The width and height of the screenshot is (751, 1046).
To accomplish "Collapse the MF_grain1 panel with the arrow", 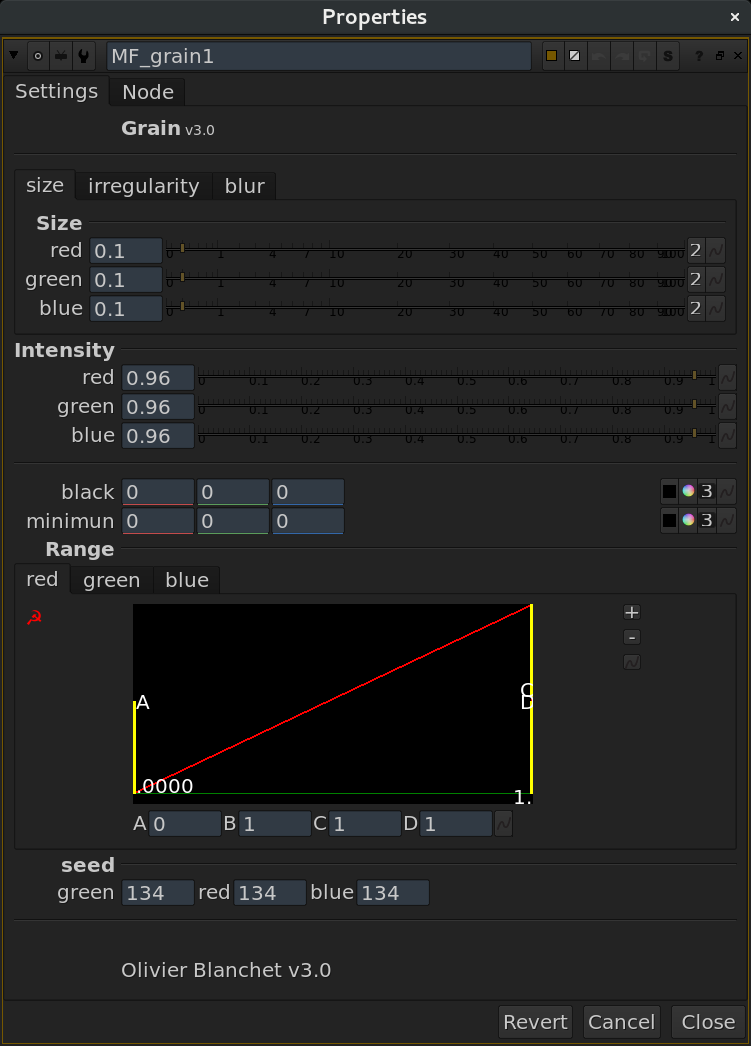I will (x=14, y=56).
